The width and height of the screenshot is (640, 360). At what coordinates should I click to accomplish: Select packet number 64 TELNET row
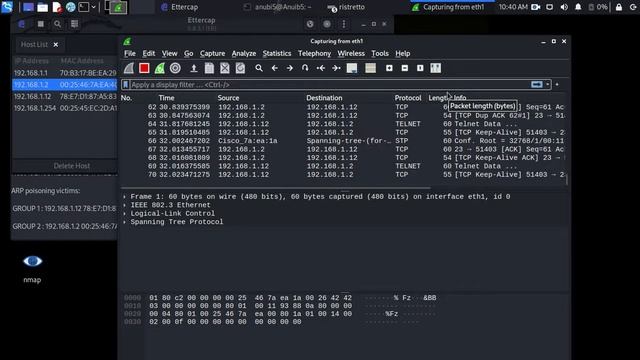[343, 124]
